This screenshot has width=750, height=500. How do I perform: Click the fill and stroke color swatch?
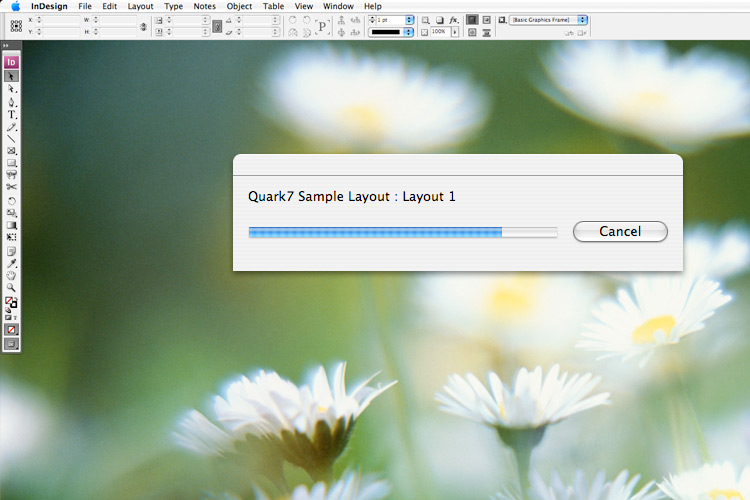12,303
